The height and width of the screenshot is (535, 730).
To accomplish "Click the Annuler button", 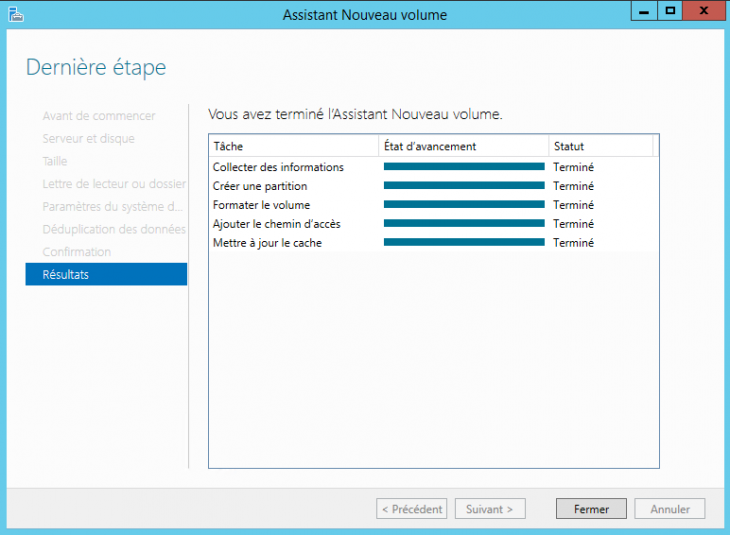I will coord(670,509).
